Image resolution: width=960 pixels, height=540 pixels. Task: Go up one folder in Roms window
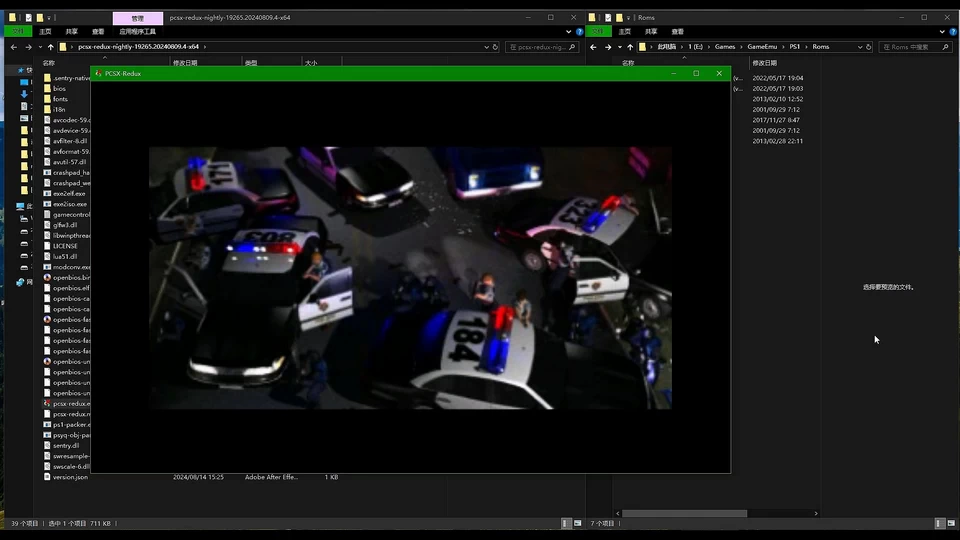630,47
